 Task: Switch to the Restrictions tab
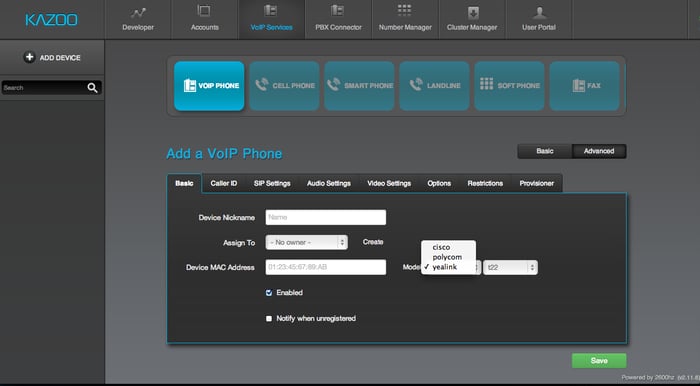(x=485, y=183)
